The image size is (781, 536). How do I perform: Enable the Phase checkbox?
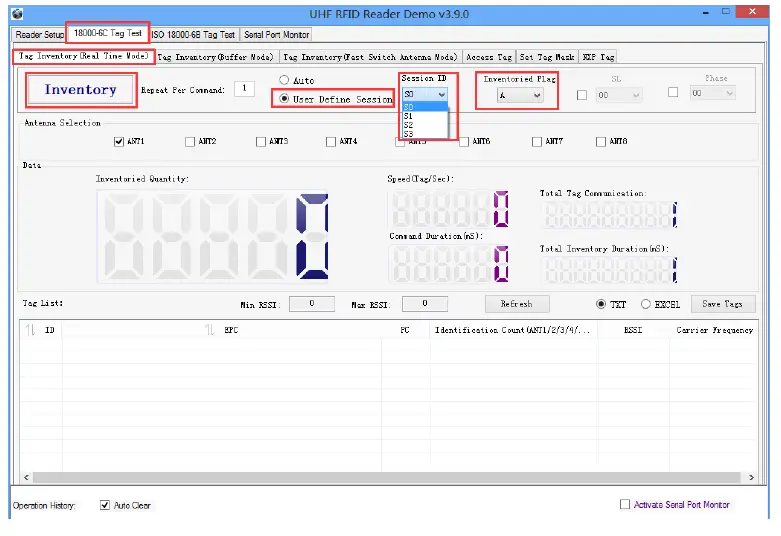tap(673, 92)
